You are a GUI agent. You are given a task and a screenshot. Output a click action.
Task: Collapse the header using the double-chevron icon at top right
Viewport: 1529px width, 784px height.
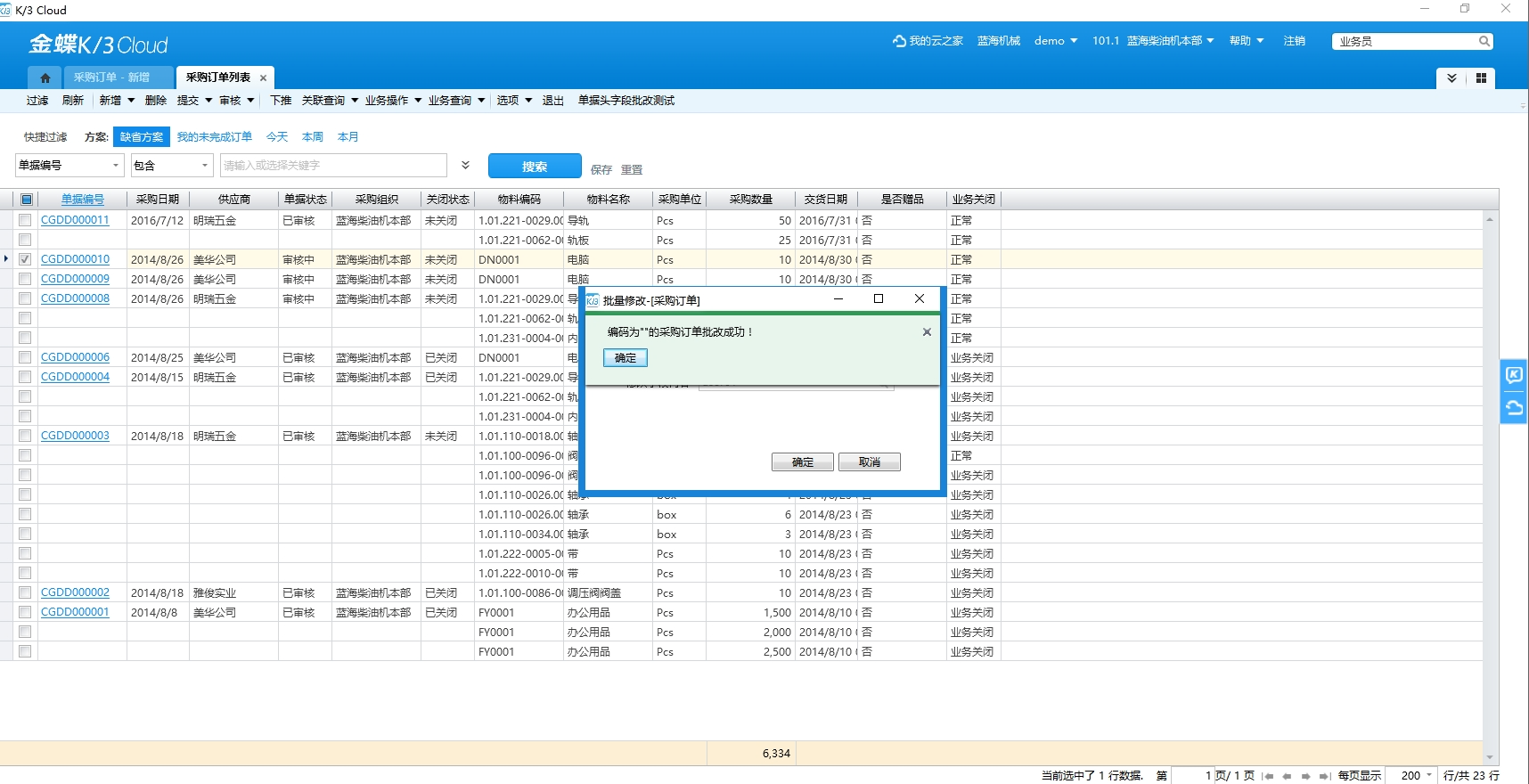click(1451, 78)
